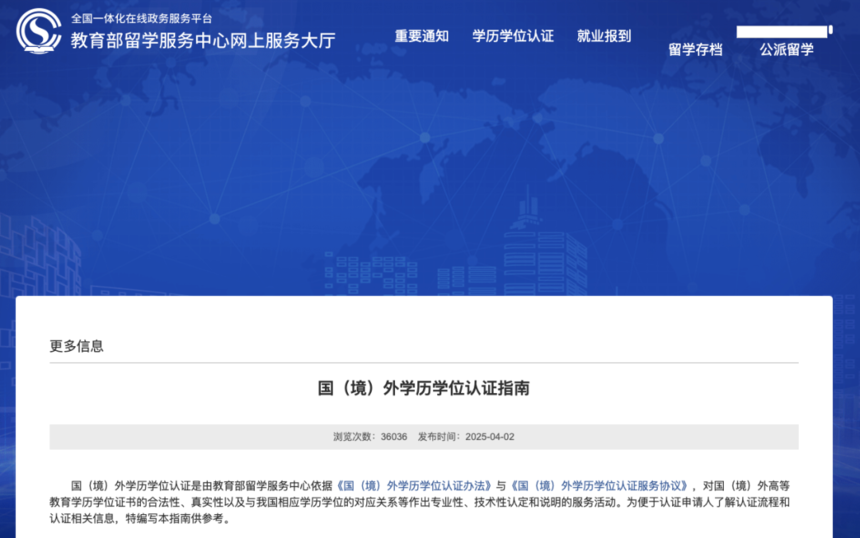The width and height of the screenshot is (860, 538).
Task: Open the 《国（境）外学历学位认证服务协议》 link
Action: pyautogui.click(x=598, y=485)
